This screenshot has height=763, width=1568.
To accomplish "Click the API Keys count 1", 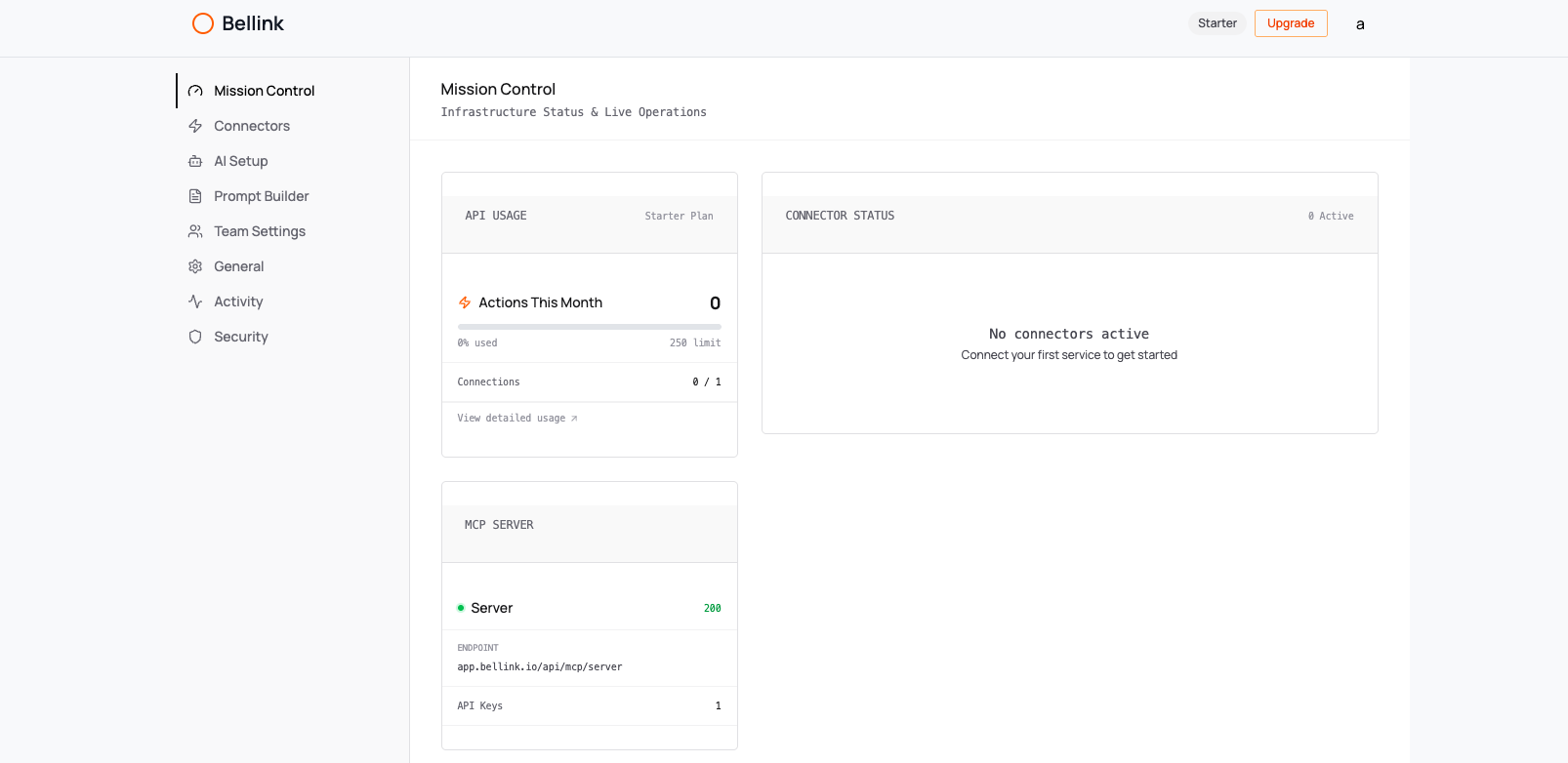I will click(719, 706).
